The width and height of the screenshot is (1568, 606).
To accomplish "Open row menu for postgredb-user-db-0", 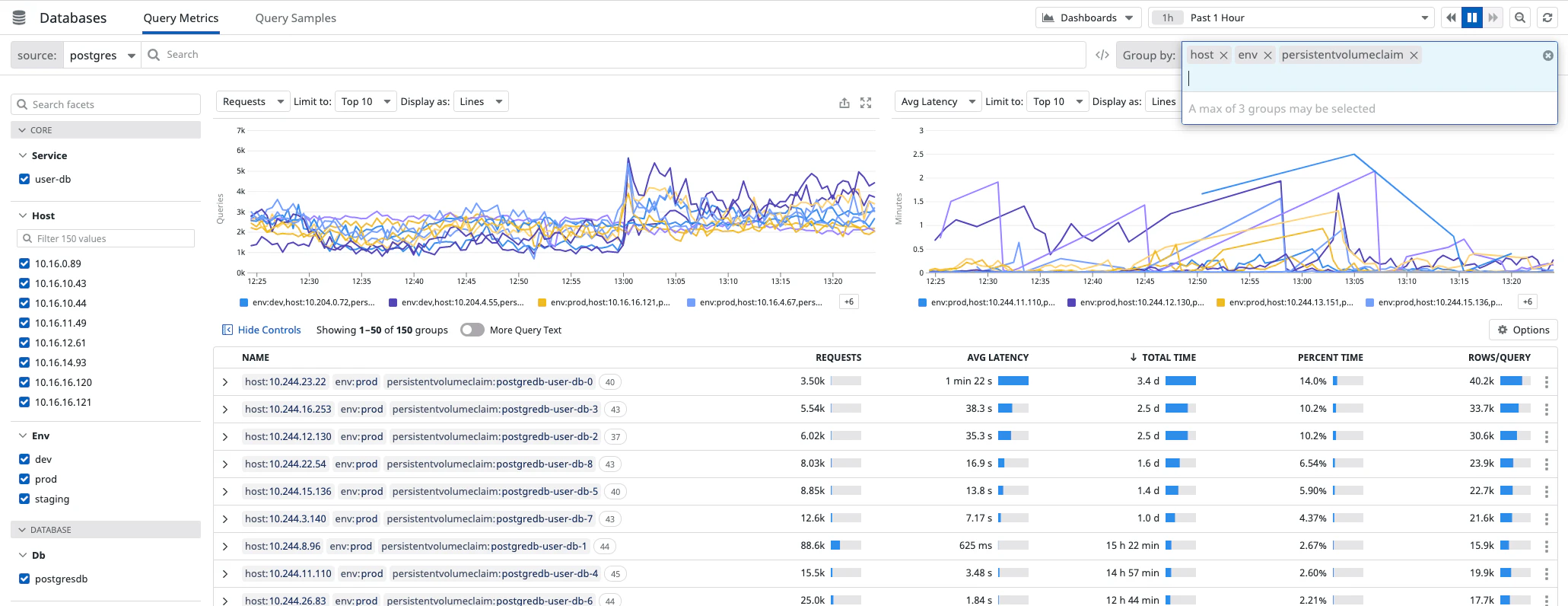I will (1546, 382).
